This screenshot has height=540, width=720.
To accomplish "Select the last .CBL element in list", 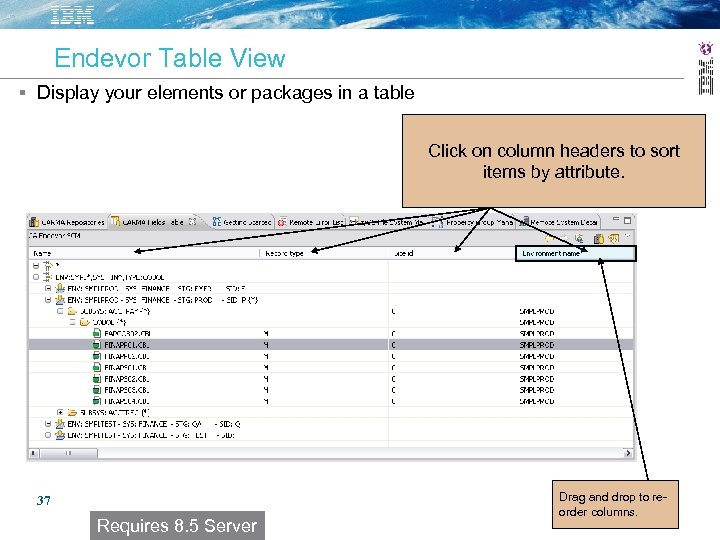I will point(126,401).
